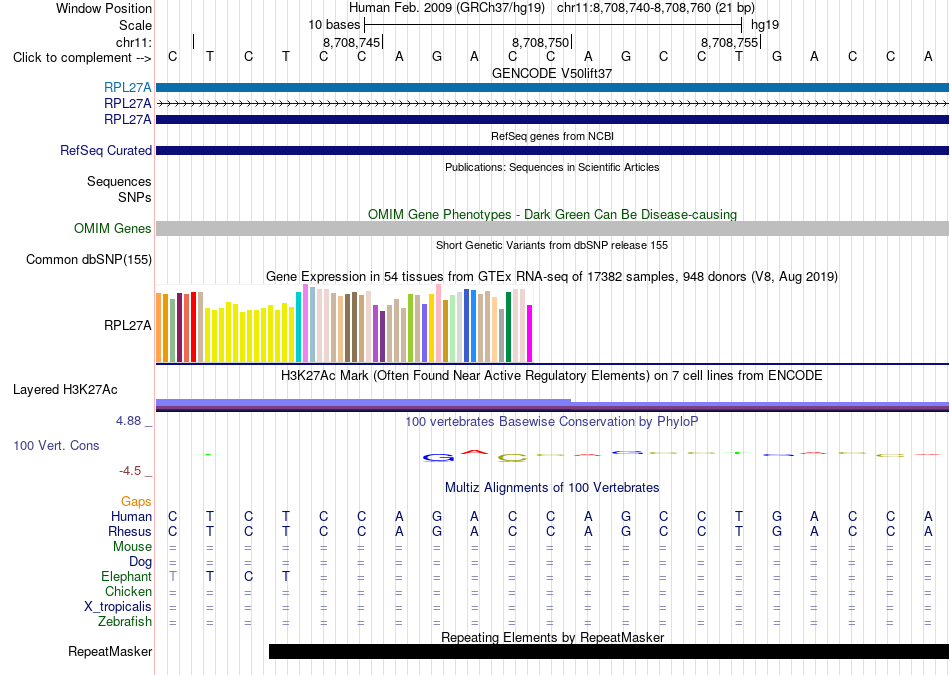
Task: Click the Common dbSNP(155) track label
Action: coord(88,259)
